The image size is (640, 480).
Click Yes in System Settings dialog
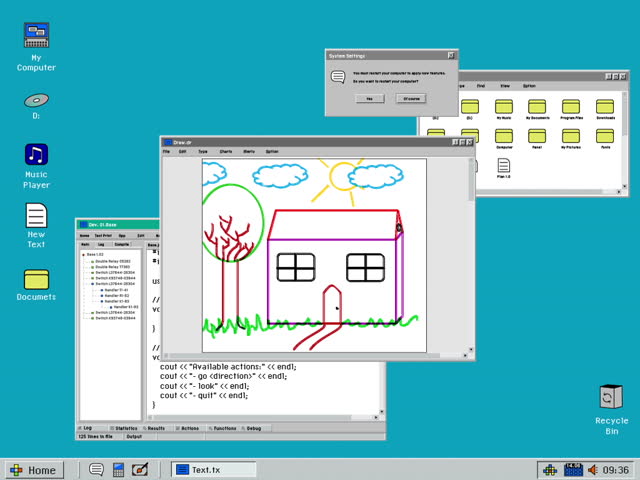point(369,98)
